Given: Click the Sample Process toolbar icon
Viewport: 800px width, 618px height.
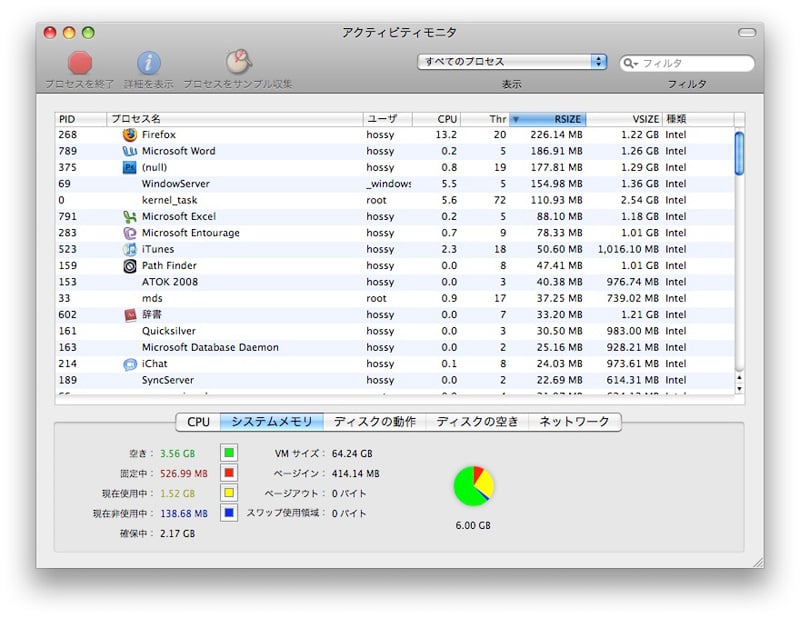Looking at the screenshot, I should click(x=238, y=63).
